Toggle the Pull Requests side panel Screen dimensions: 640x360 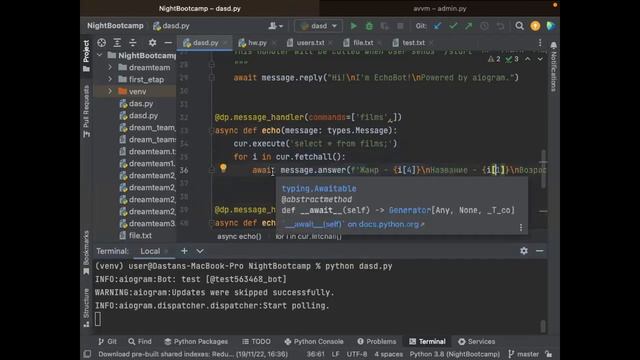86,111
